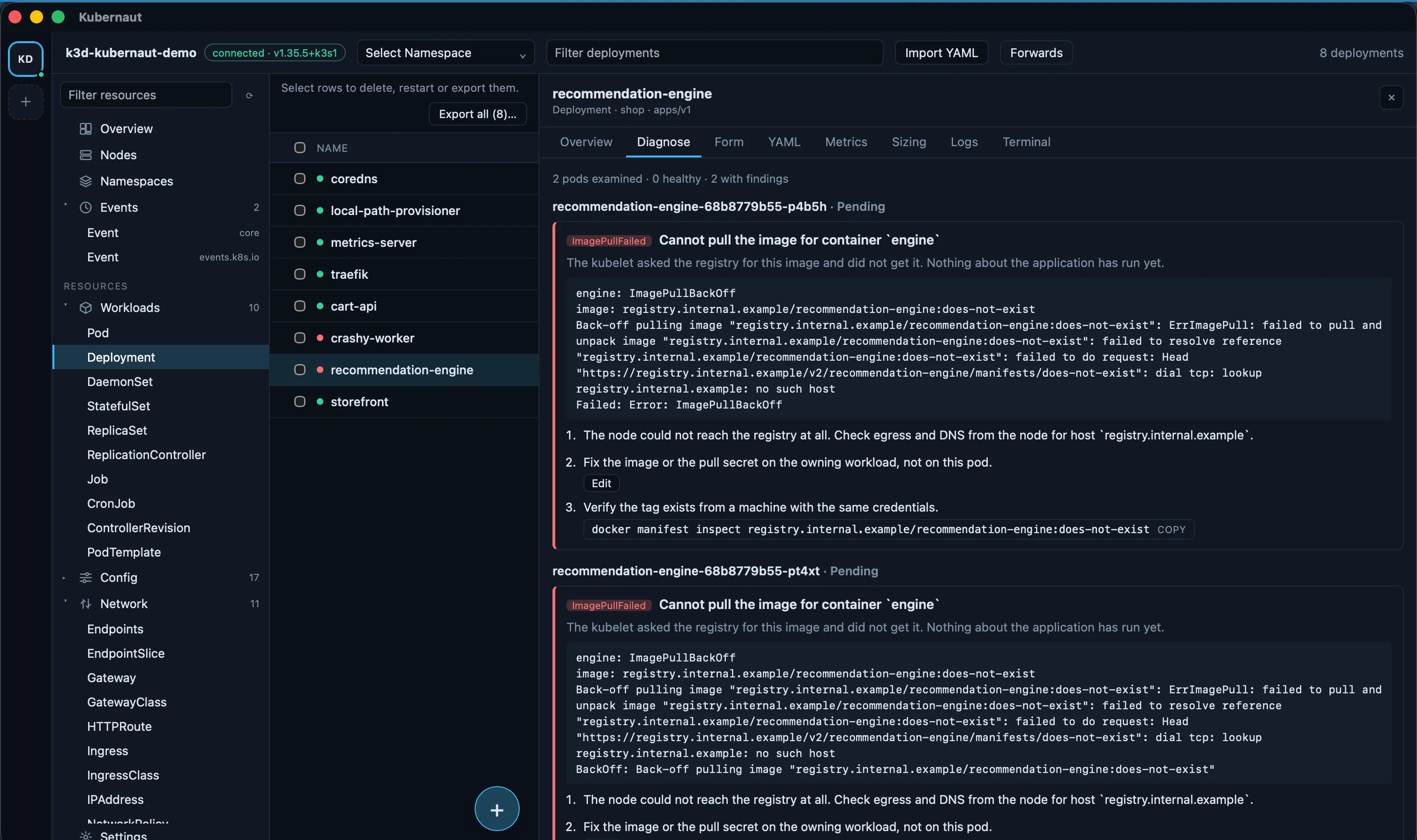Check the traefik row checkbox
This screenshot has height=840, width=1417.
click(x=300, y=275)
